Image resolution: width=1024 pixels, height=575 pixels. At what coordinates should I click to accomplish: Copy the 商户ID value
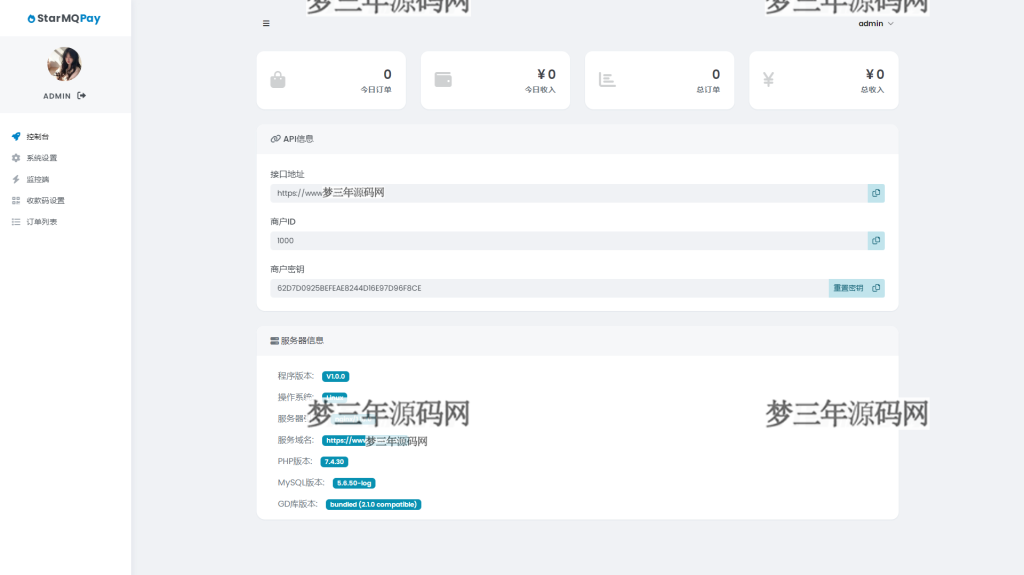(x=876, y=240)
